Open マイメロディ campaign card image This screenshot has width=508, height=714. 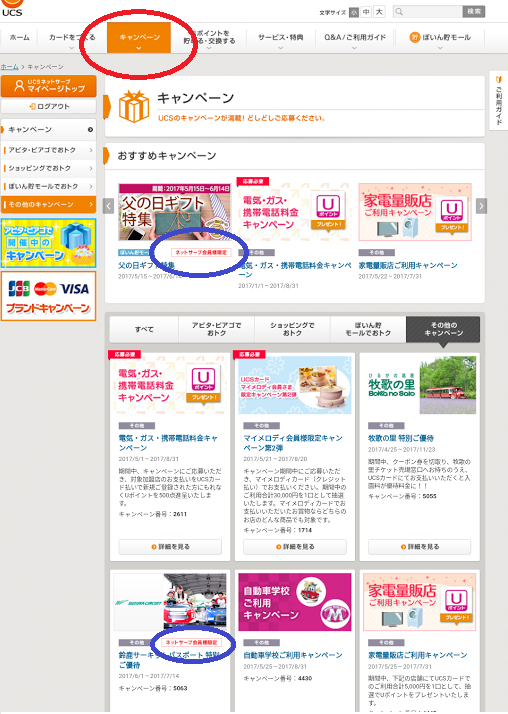point(295,385)
